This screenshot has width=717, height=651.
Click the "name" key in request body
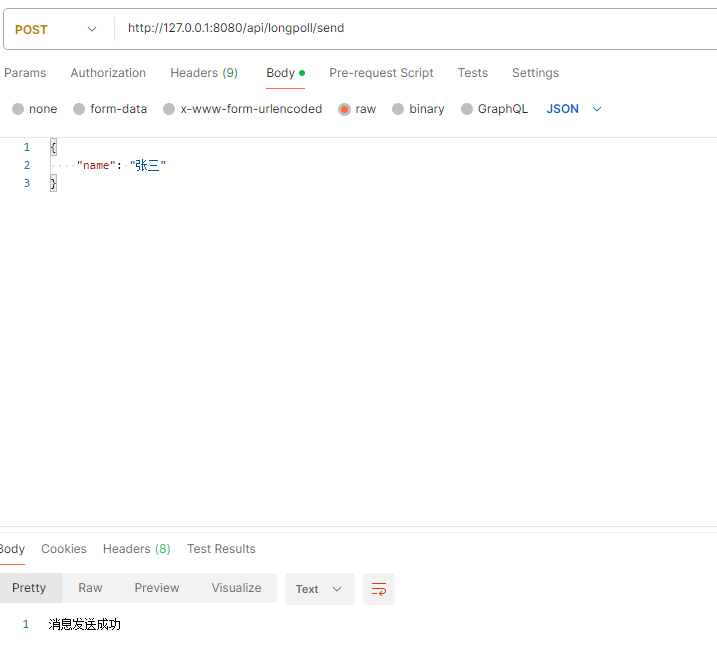tap(96, 165)
